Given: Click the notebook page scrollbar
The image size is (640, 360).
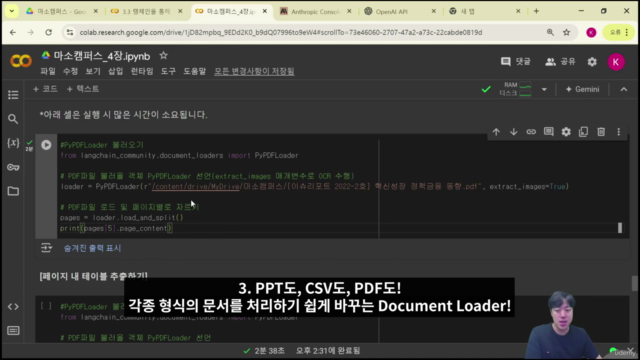Looking at the screenshot, I should pyautogui.click(x=634, y=283).
